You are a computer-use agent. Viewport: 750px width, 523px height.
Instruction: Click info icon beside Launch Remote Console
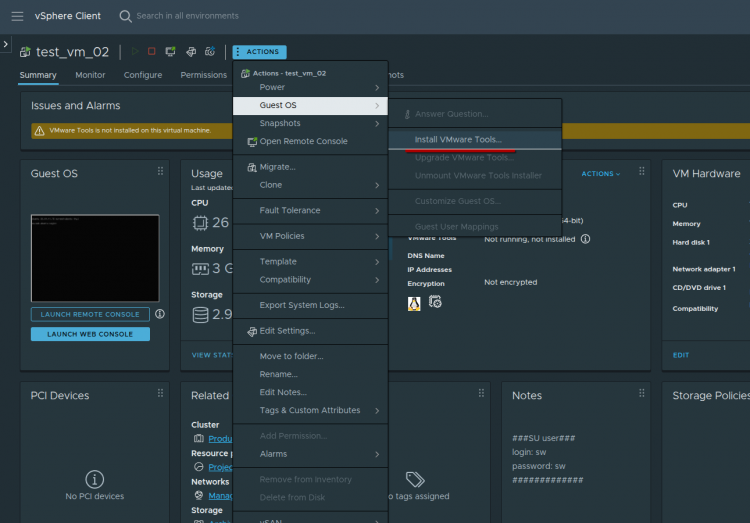160,314
